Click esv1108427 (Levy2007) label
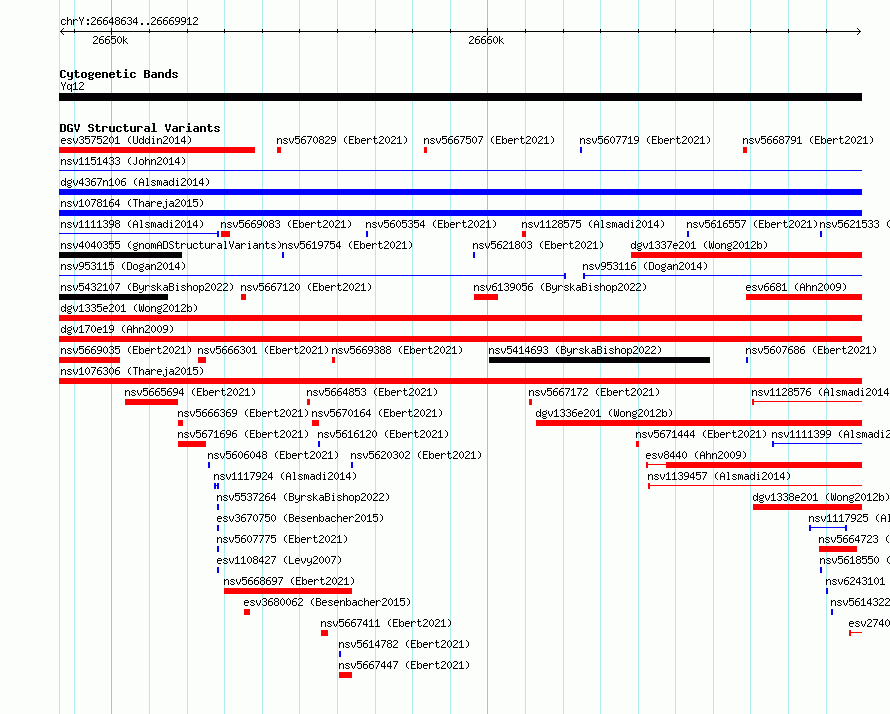The image size is (890, 714). 279,560
